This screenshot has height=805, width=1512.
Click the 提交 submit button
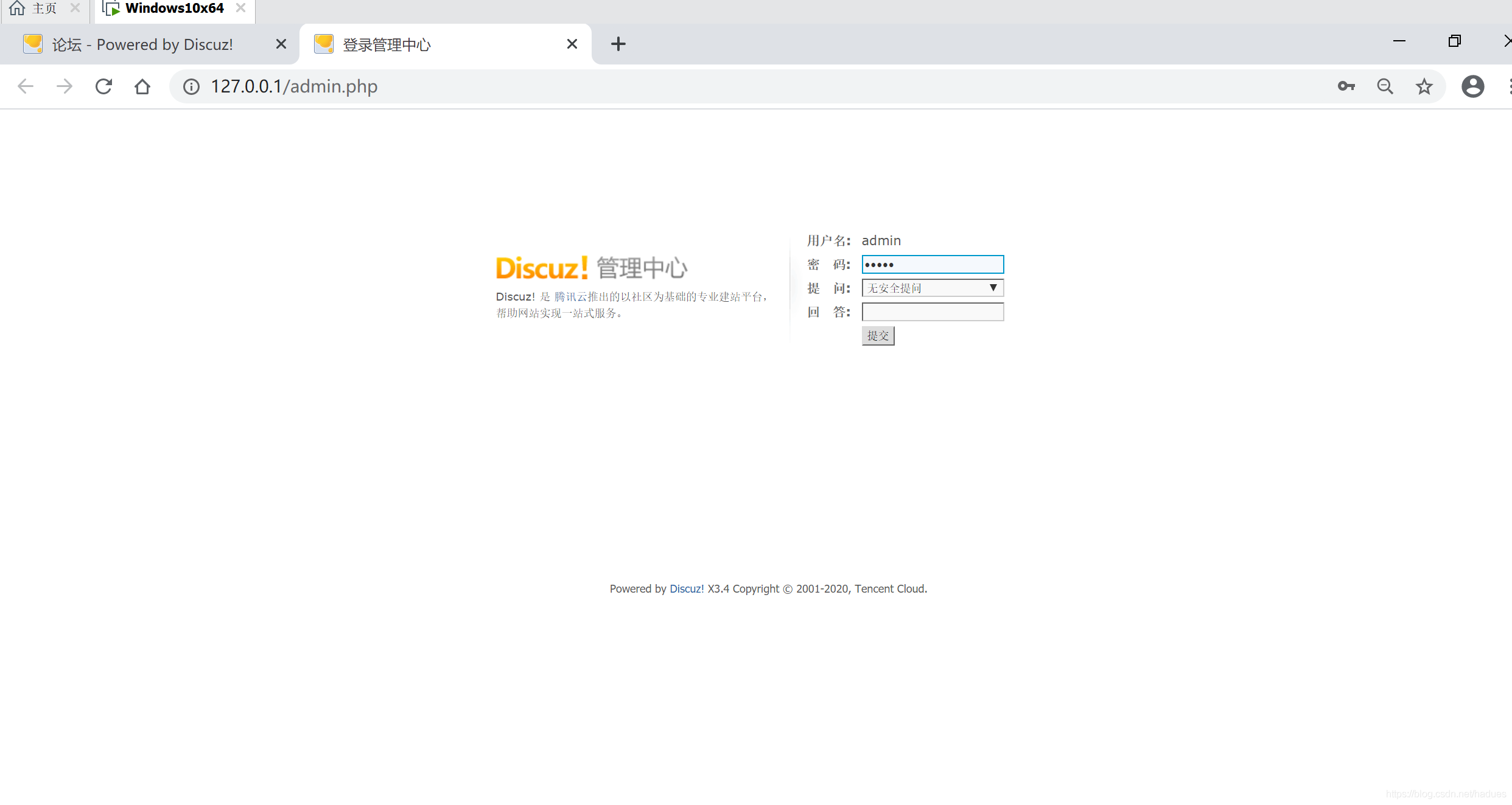tap(878, 336)
